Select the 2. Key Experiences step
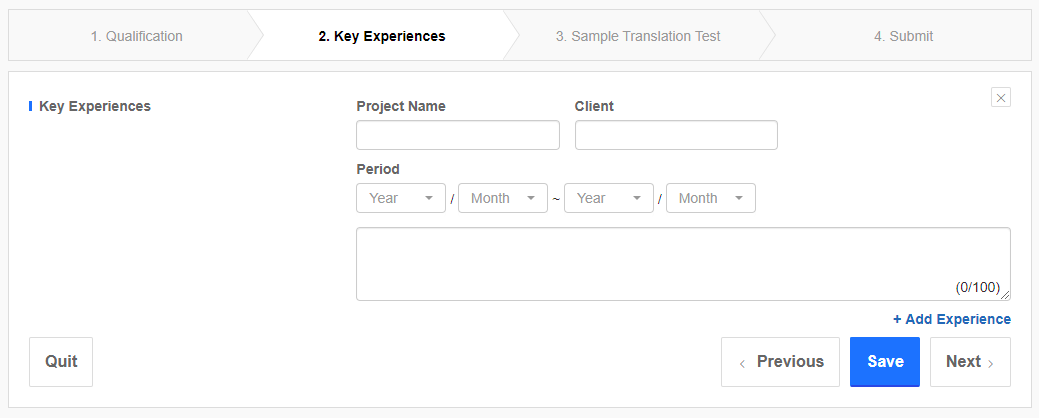 (382, 36)
